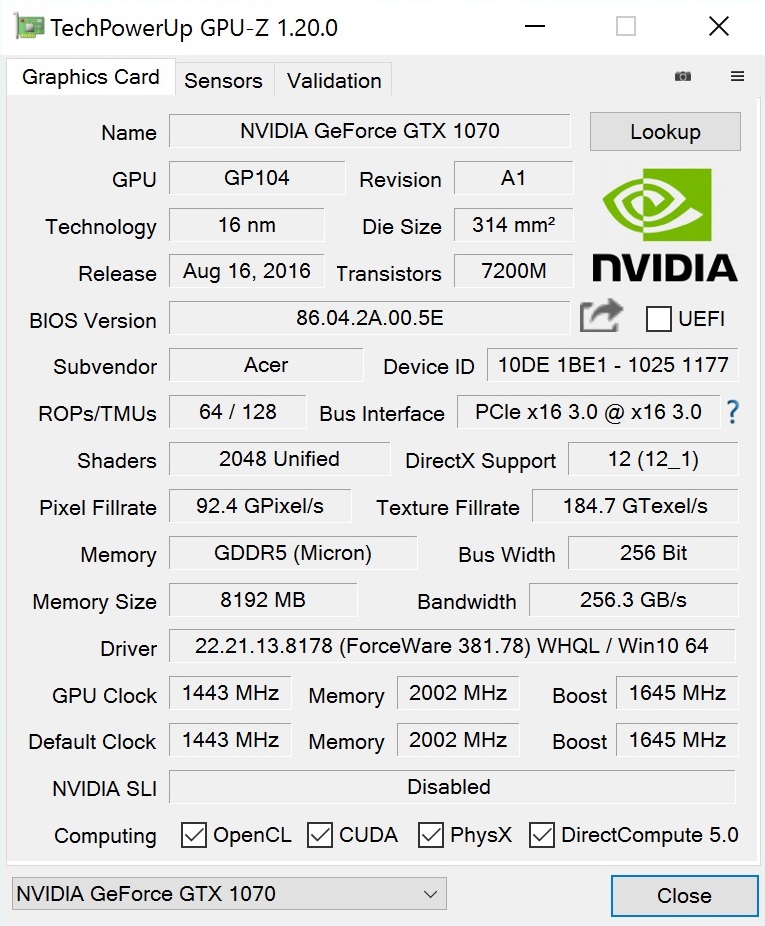Expand the GPU selection dropdown arrow
The image size is (765, 926).
431,895
